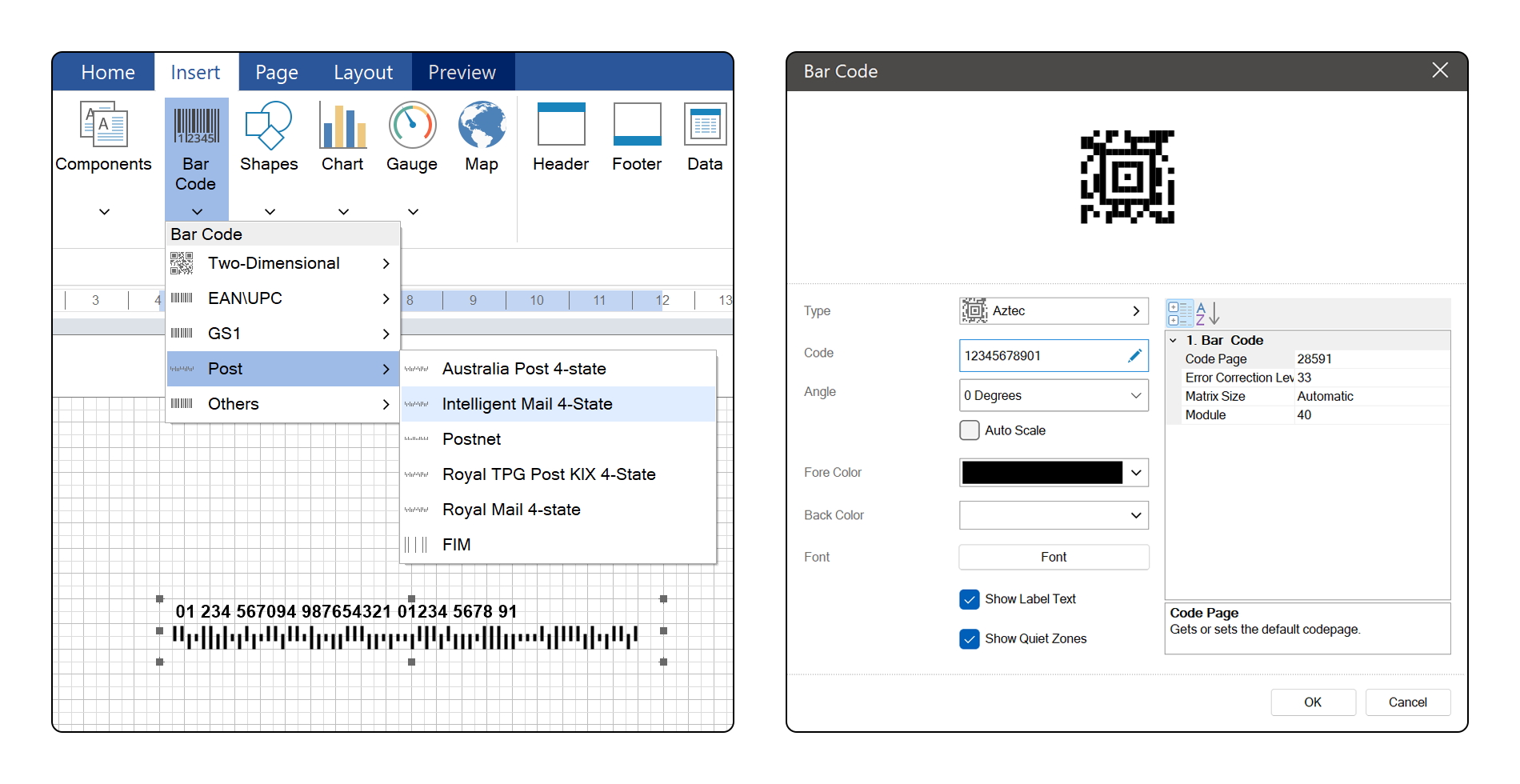Expand the Components dropdown arrow
This screenshot has height=784, width=1520.
[x=104, y=212]
